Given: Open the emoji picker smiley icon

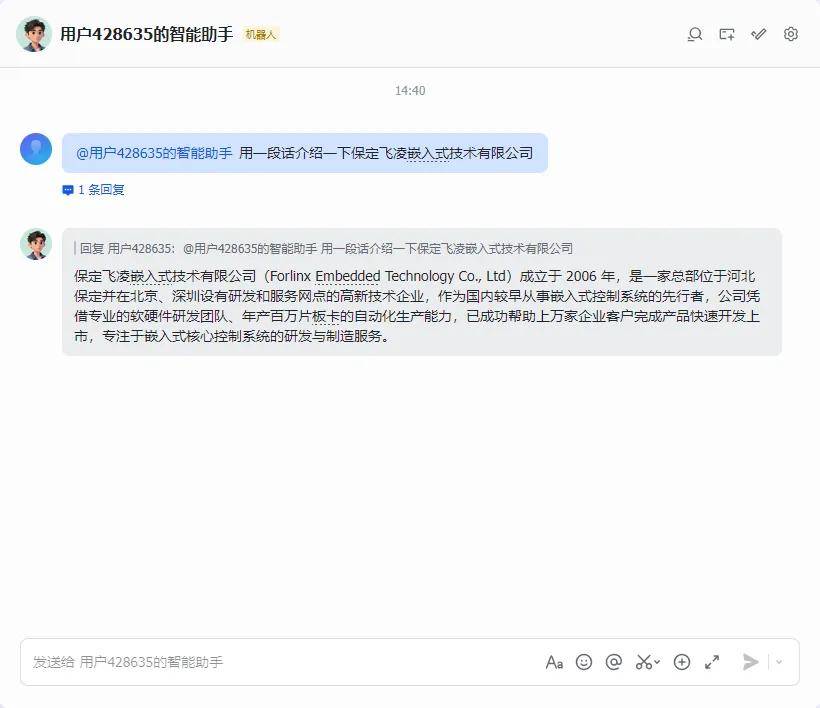Looking at the screenshot, I should pos(584,662).
